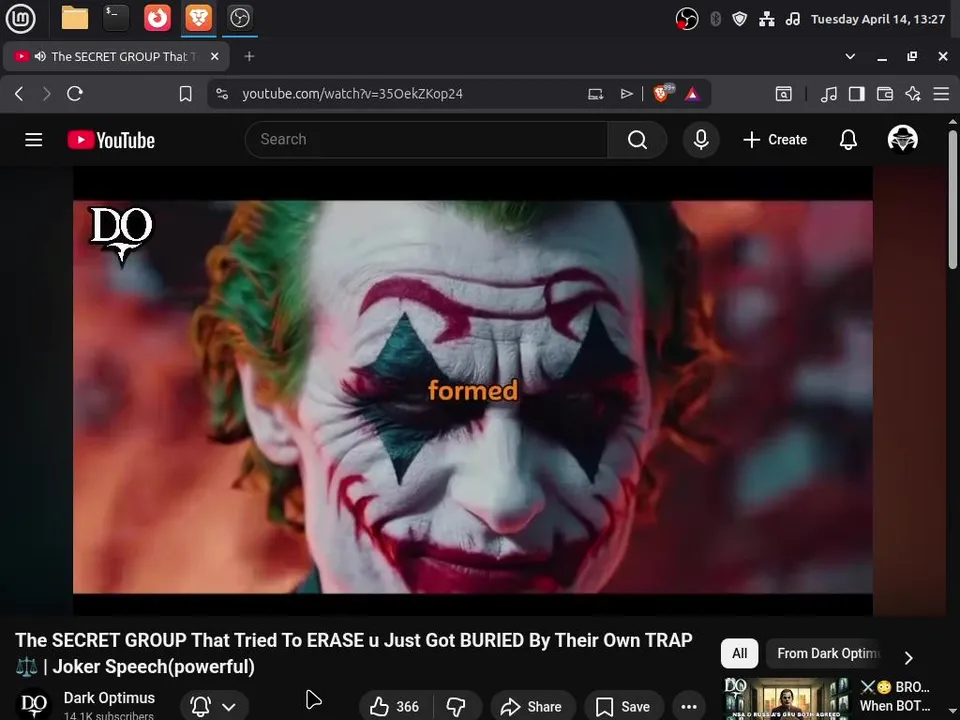Screen dimensions: 960x720
Task: Open the cast/install app icon in address bar
Action: 596,94
